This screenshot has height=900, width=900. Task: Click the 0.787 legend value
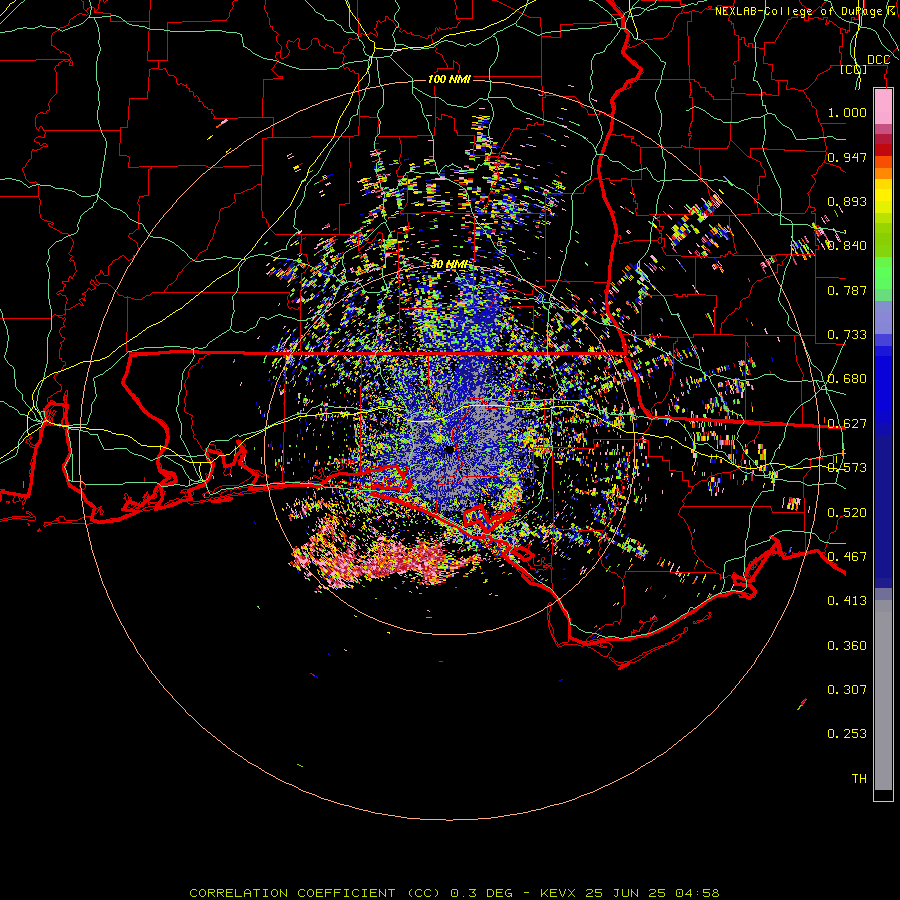847,290
